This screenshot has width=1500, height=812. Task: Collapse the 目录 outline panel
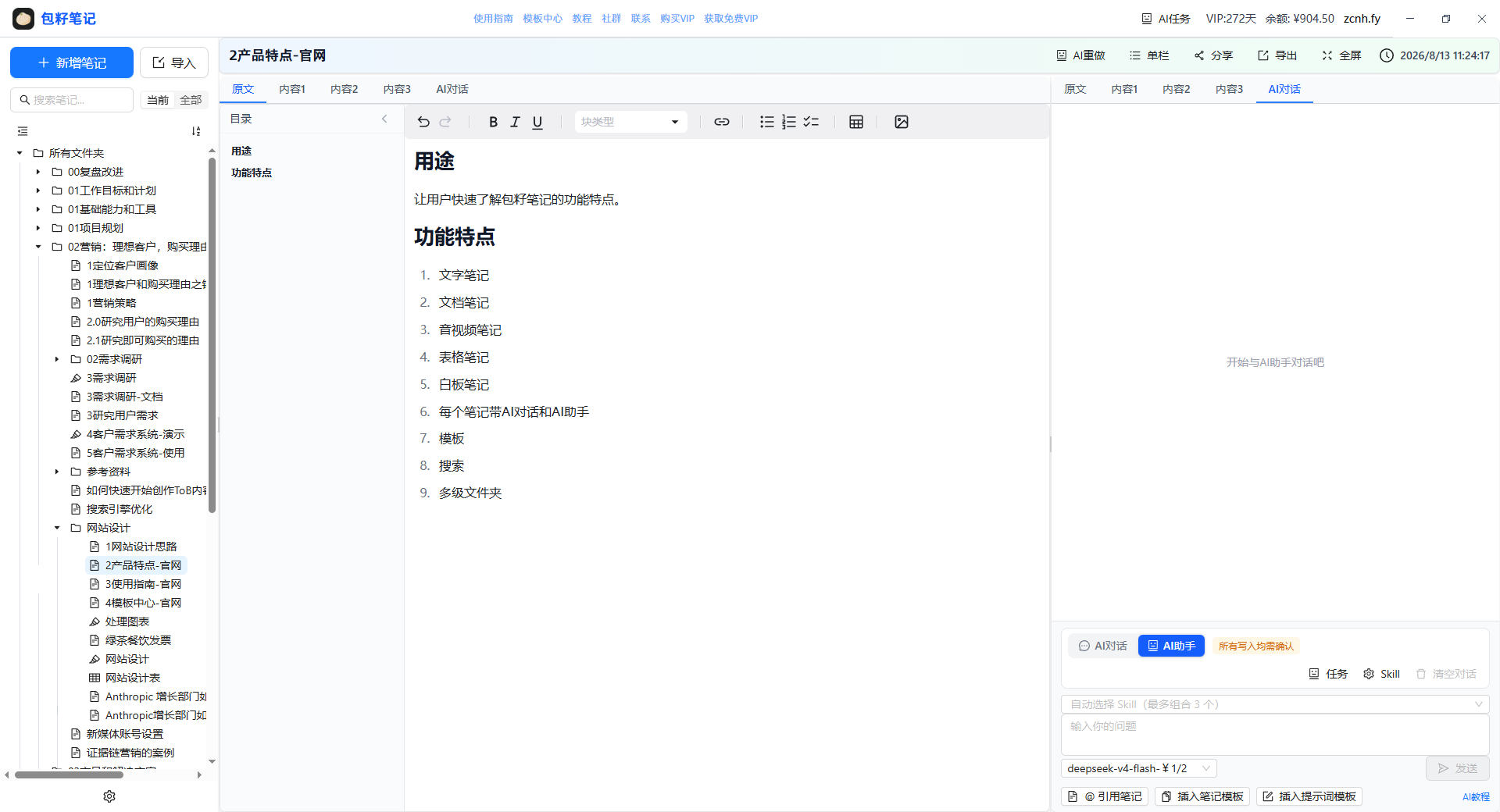tap(384, 119)
